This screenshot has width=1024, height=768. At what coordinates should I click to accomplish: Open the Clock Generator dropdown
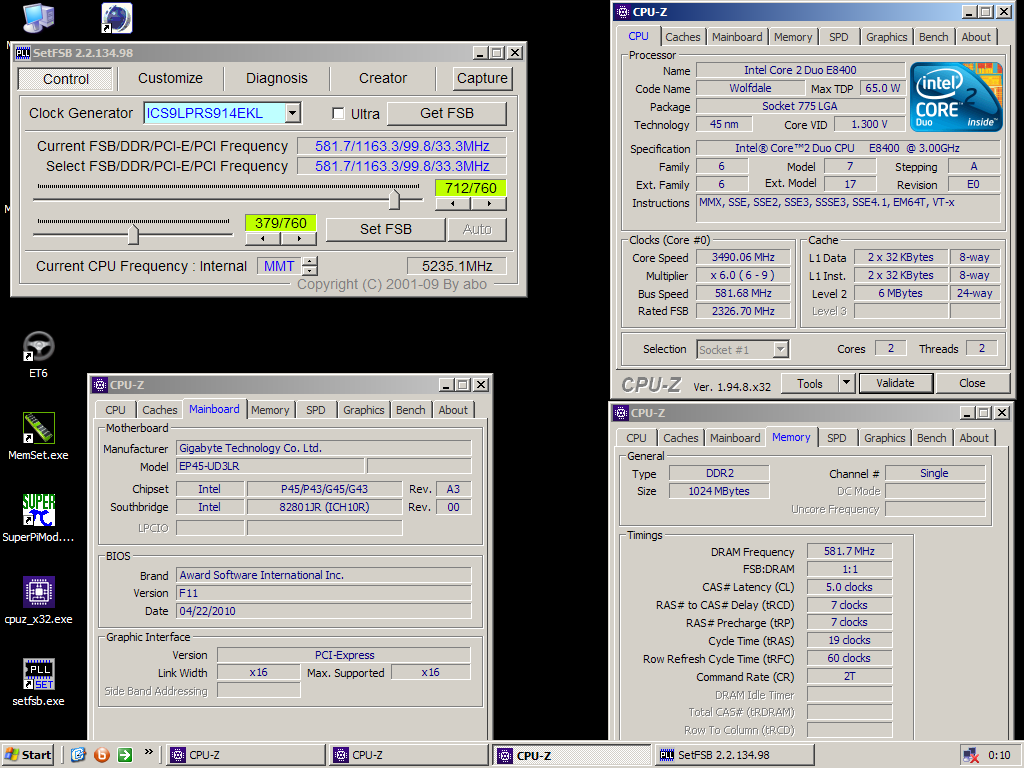[293, 113]
